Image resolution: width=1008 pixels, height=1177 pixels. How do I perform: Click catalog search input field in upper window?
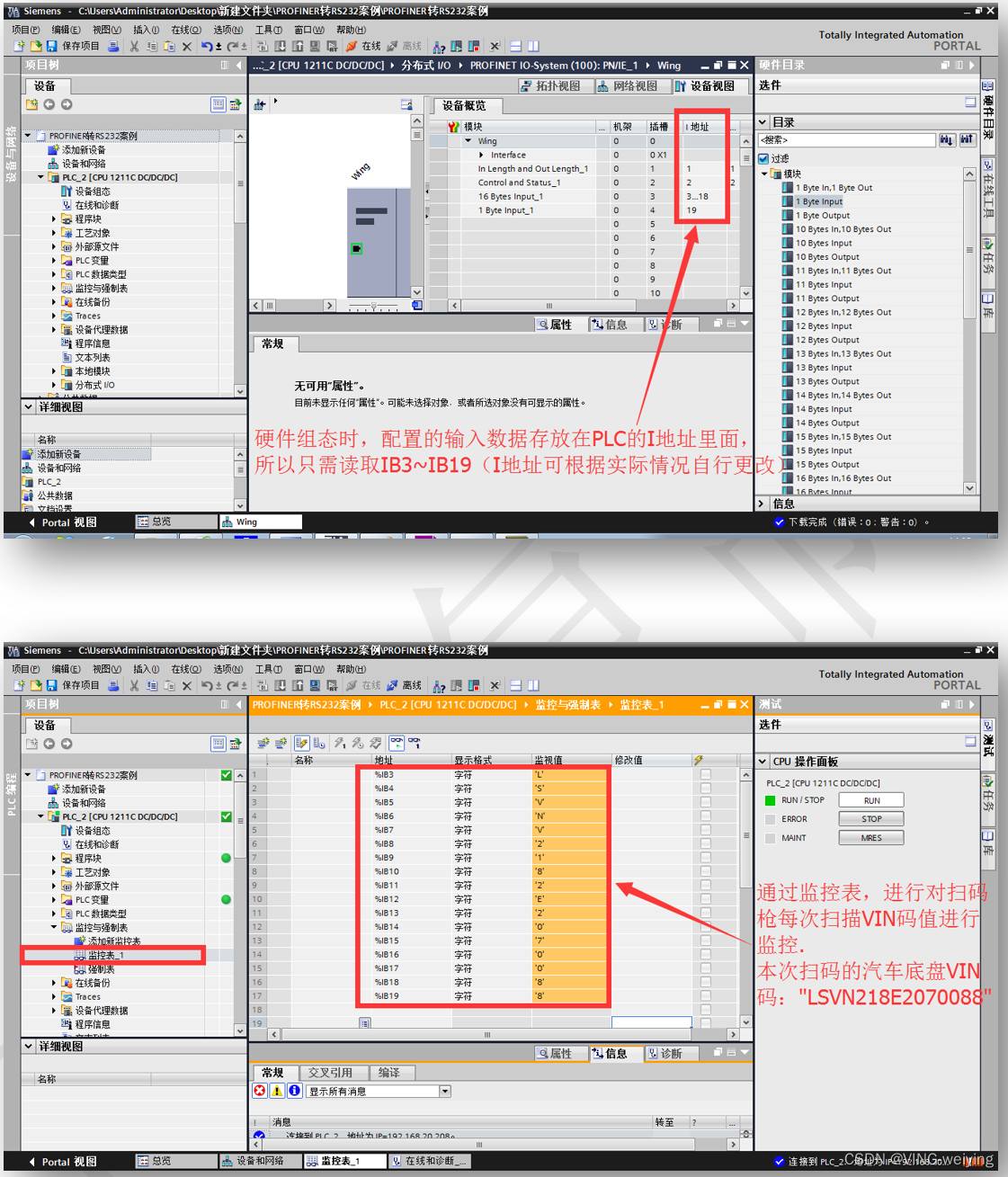click(x=847, y=140)
